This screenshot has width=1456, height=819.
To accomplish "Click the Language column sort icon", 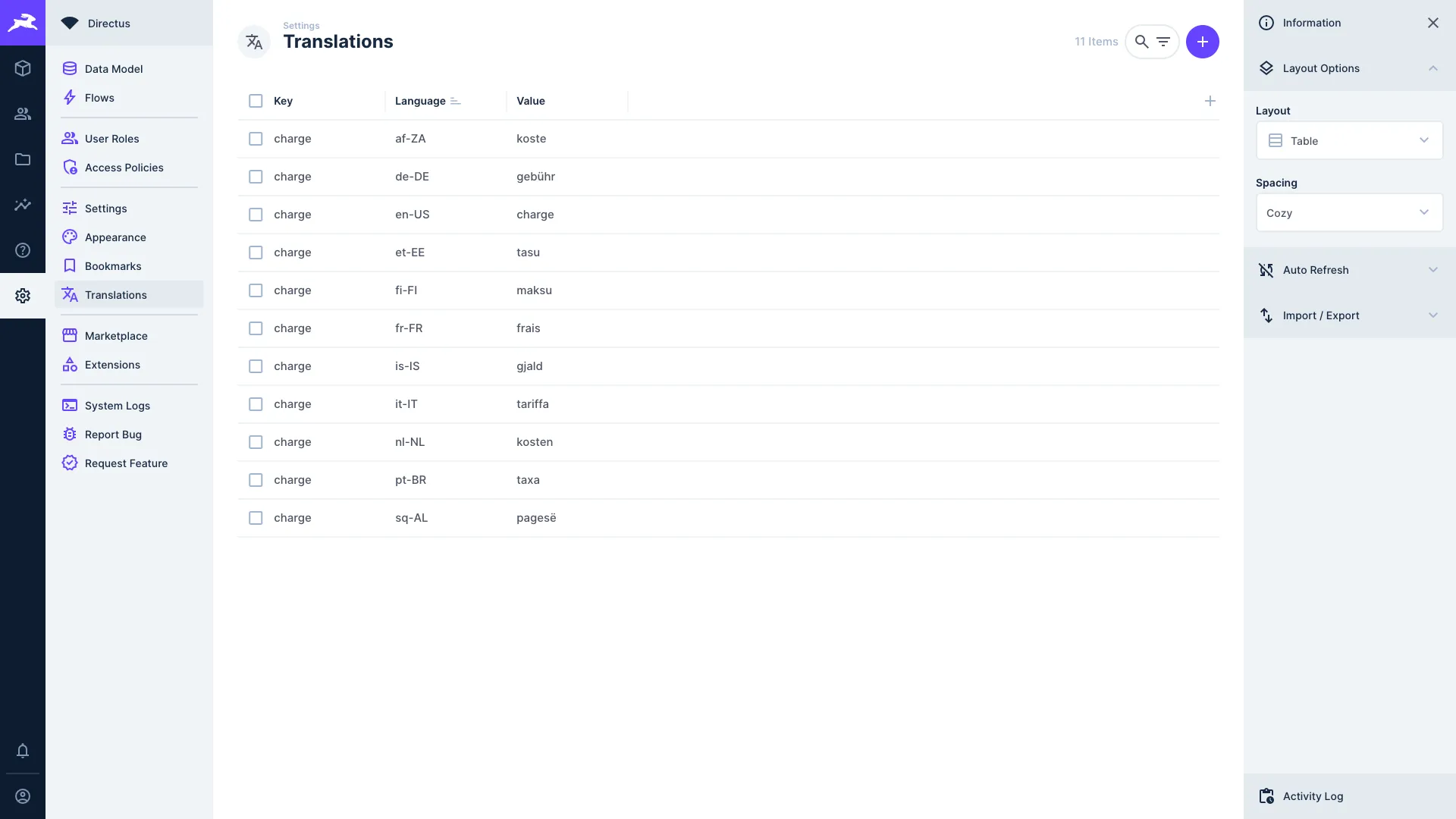I will tap(456, 100).
